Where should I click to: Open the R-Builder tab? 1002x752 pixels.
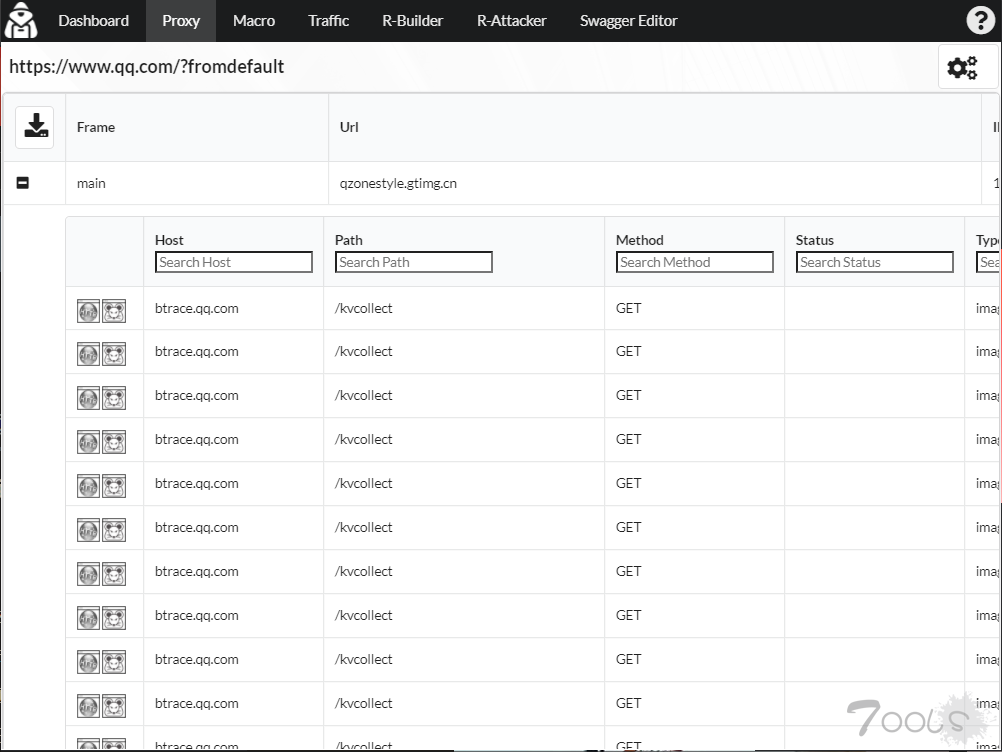pos(412,21)
